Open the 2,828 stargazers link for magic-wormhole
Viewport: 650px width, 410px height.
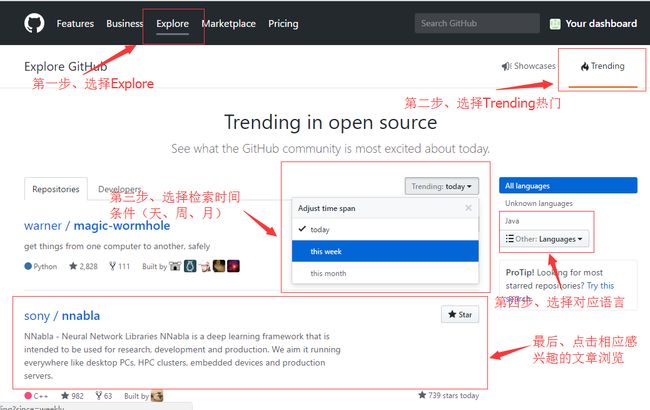(83, 266)
